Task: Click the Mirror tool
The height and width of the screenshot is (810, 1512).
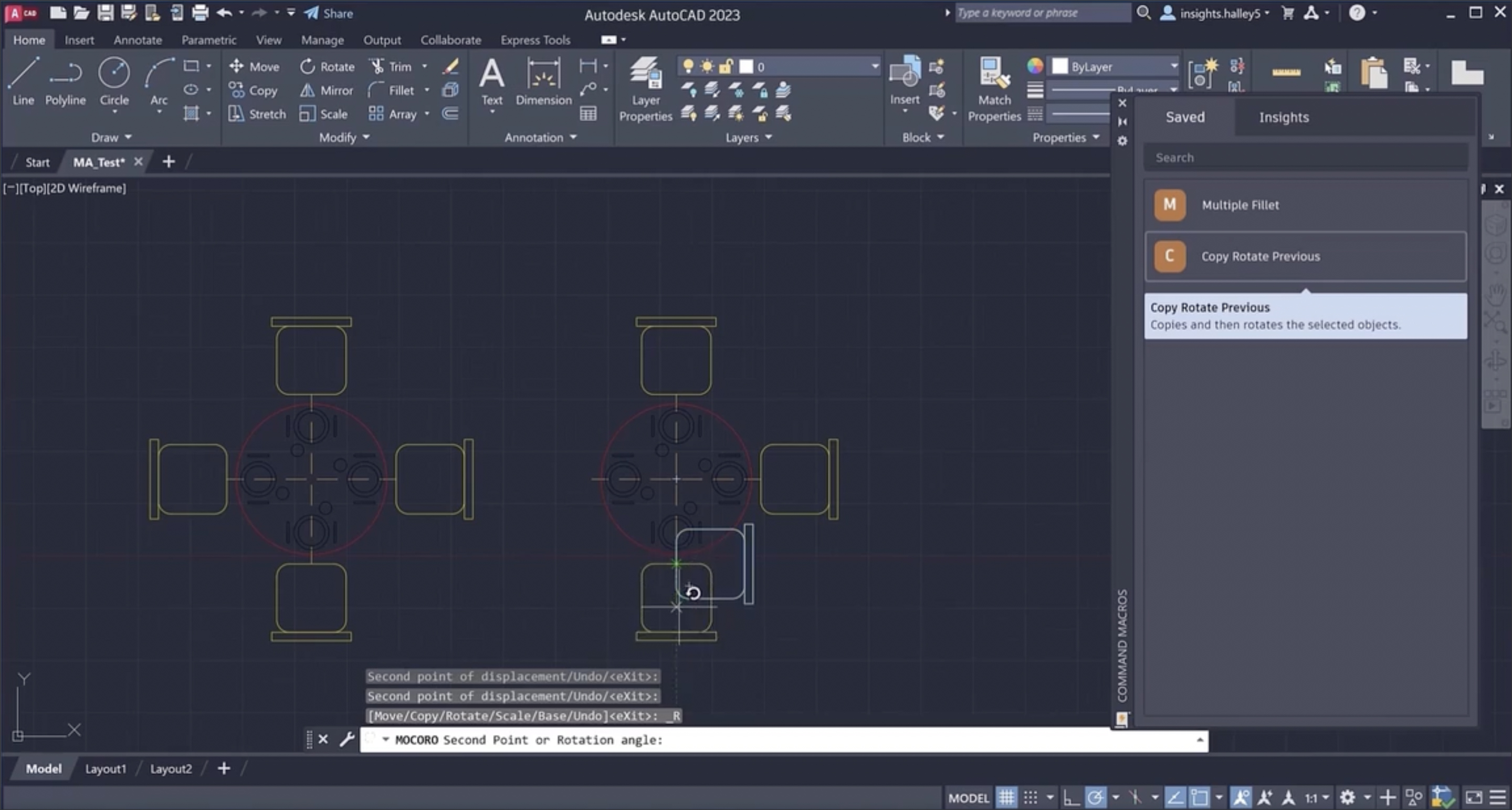Action: [327, 90]
